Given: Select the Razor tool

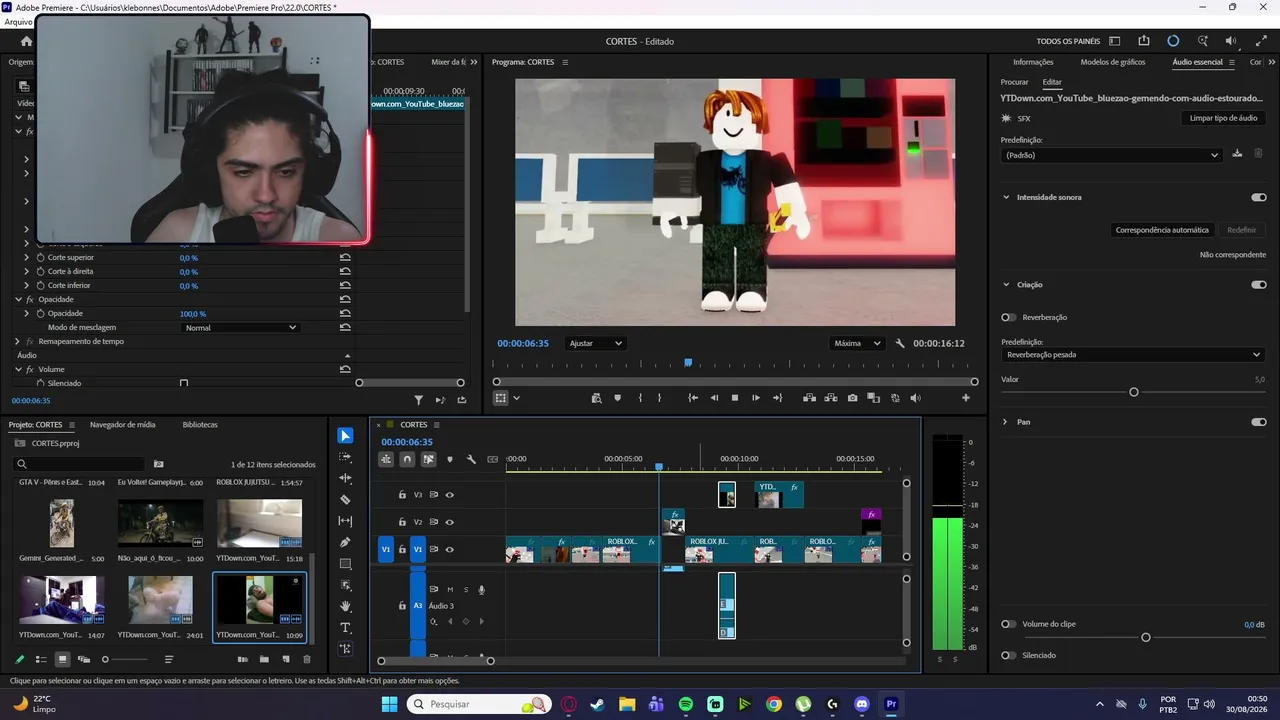Looking at the screenshot, I should (x=345, y=499).
